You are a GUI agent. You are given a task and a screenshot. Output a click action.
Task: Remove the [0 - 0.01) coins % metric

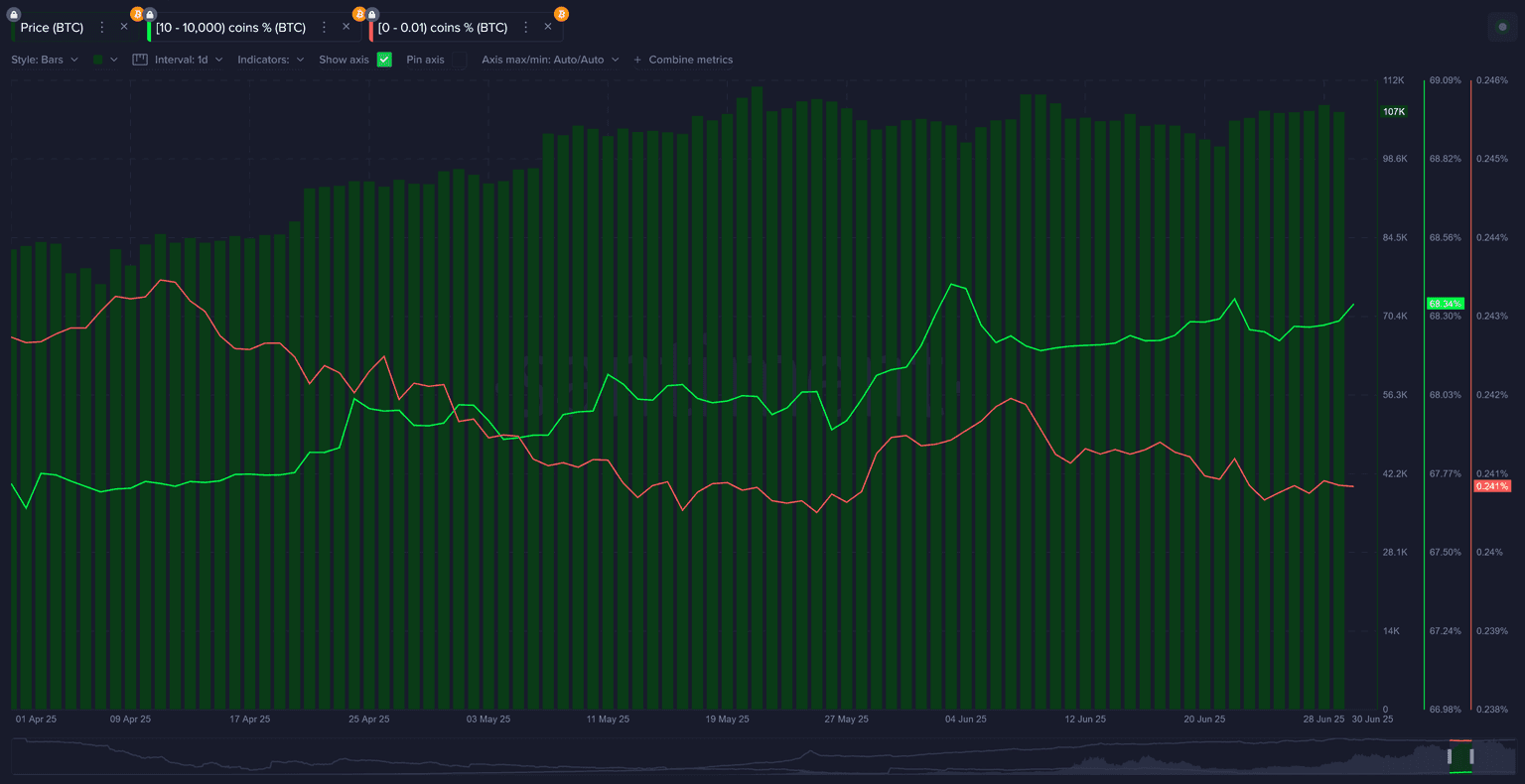[547, 27]
